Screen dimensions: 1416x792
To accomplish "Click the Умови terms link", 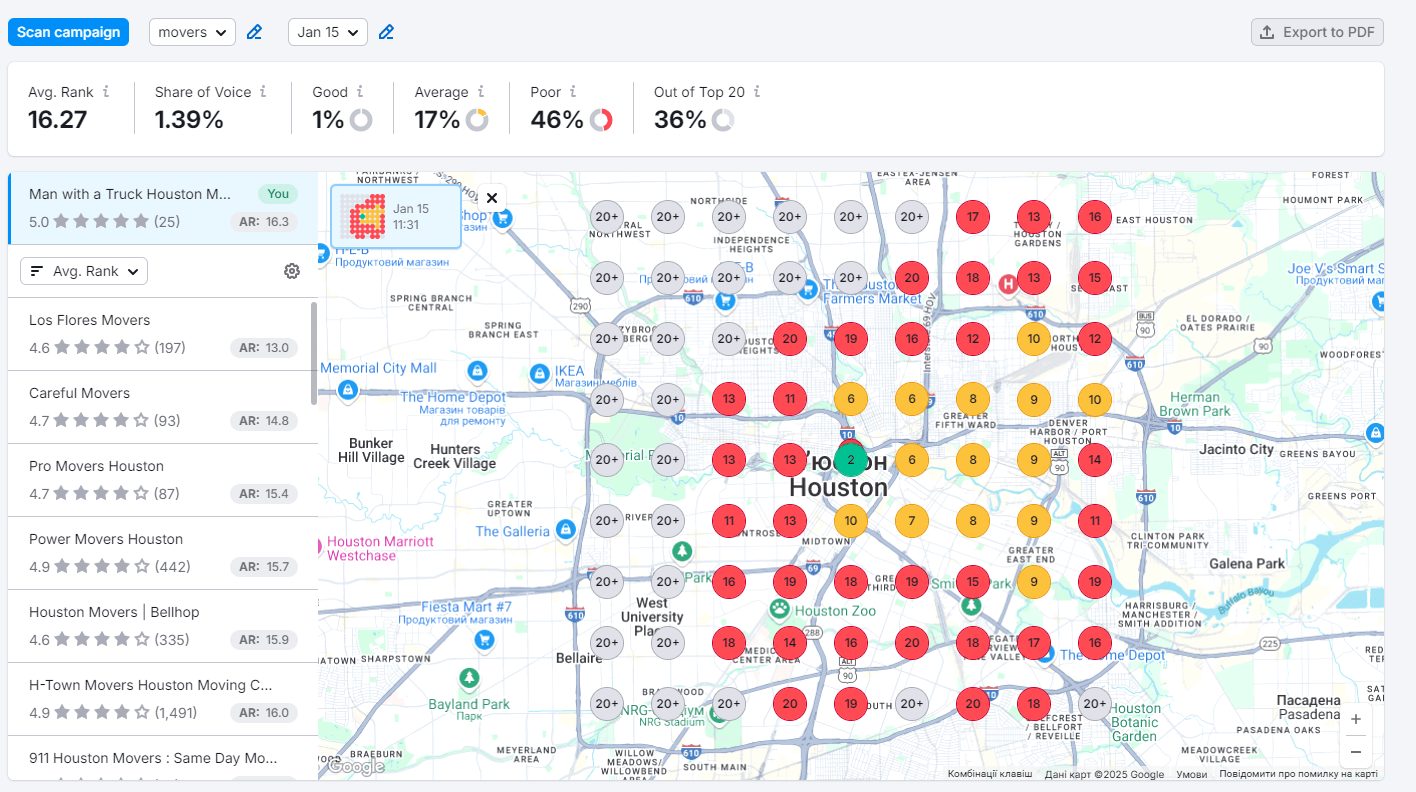I will pyautogui.click(x=1191, y=774).
